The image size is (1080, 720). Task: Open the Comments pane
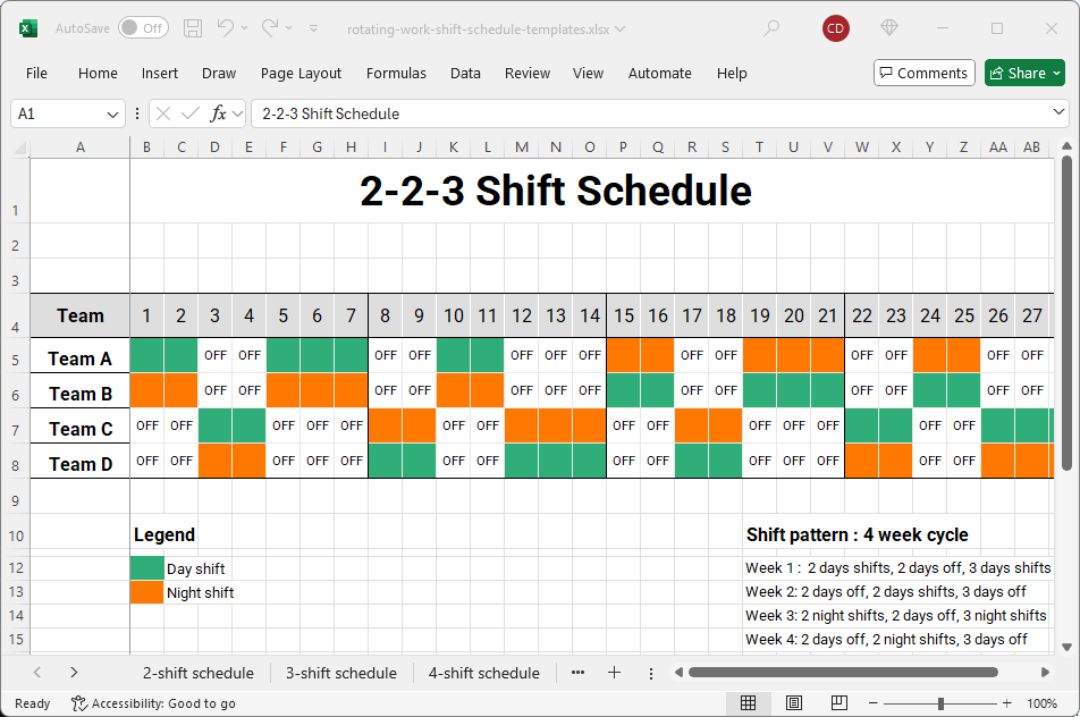click(923, 73)
